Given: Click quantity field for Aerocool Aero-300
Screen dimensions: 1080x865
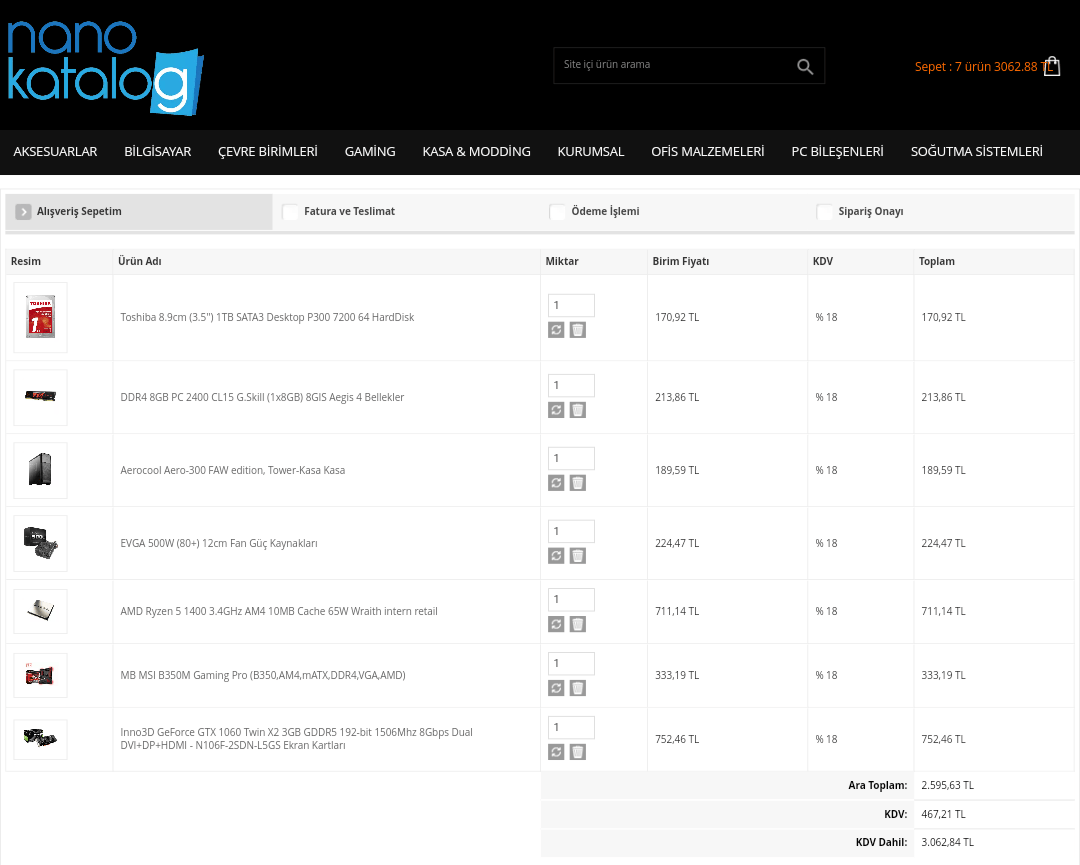Looking at the screenshot, I should [571, 458].
